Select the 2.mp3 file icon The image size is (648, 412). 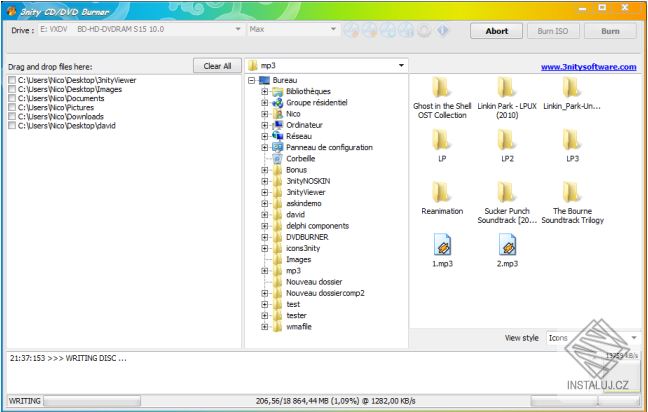point(507,245)
